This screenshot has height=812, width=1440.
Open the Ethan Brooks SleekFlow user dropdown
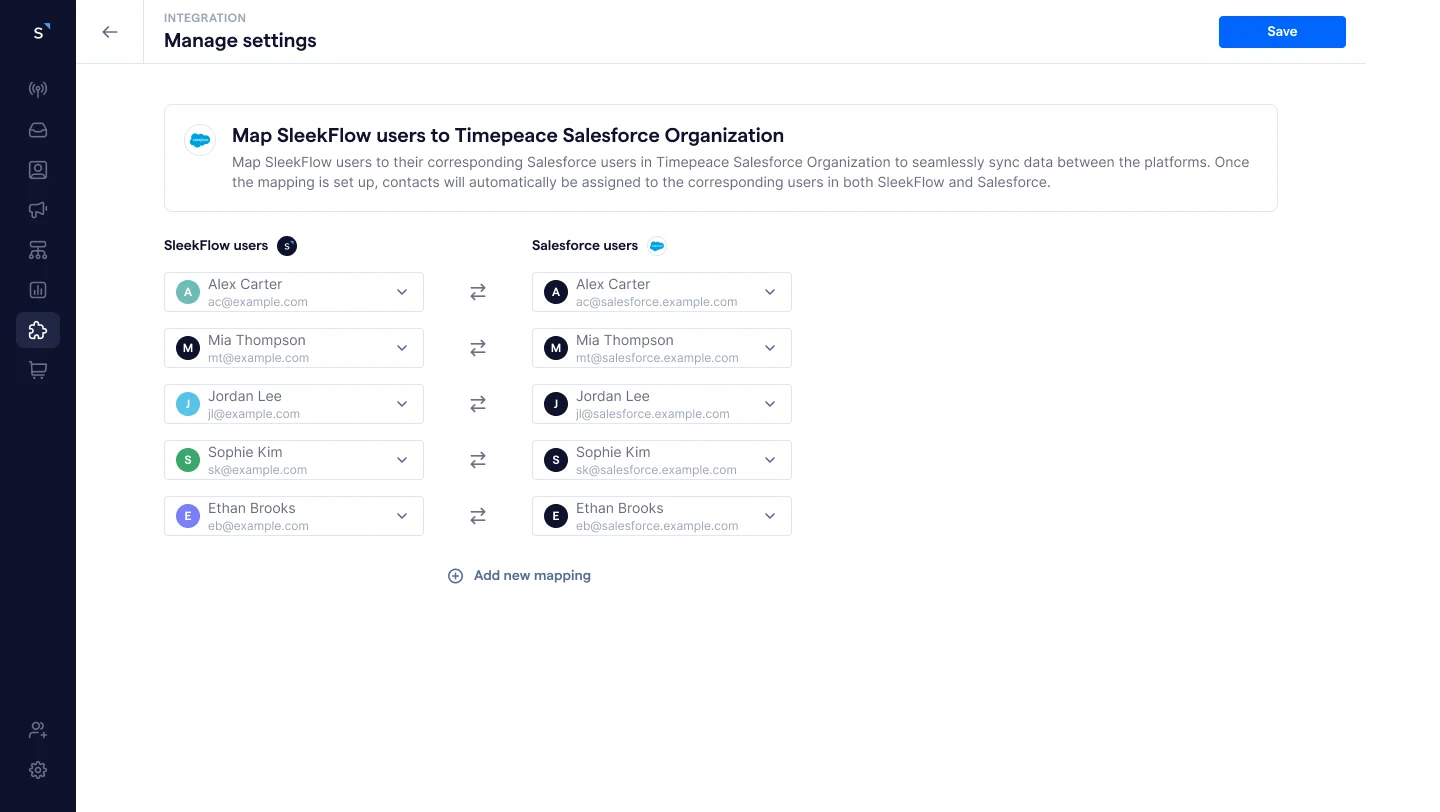point(402,515)
